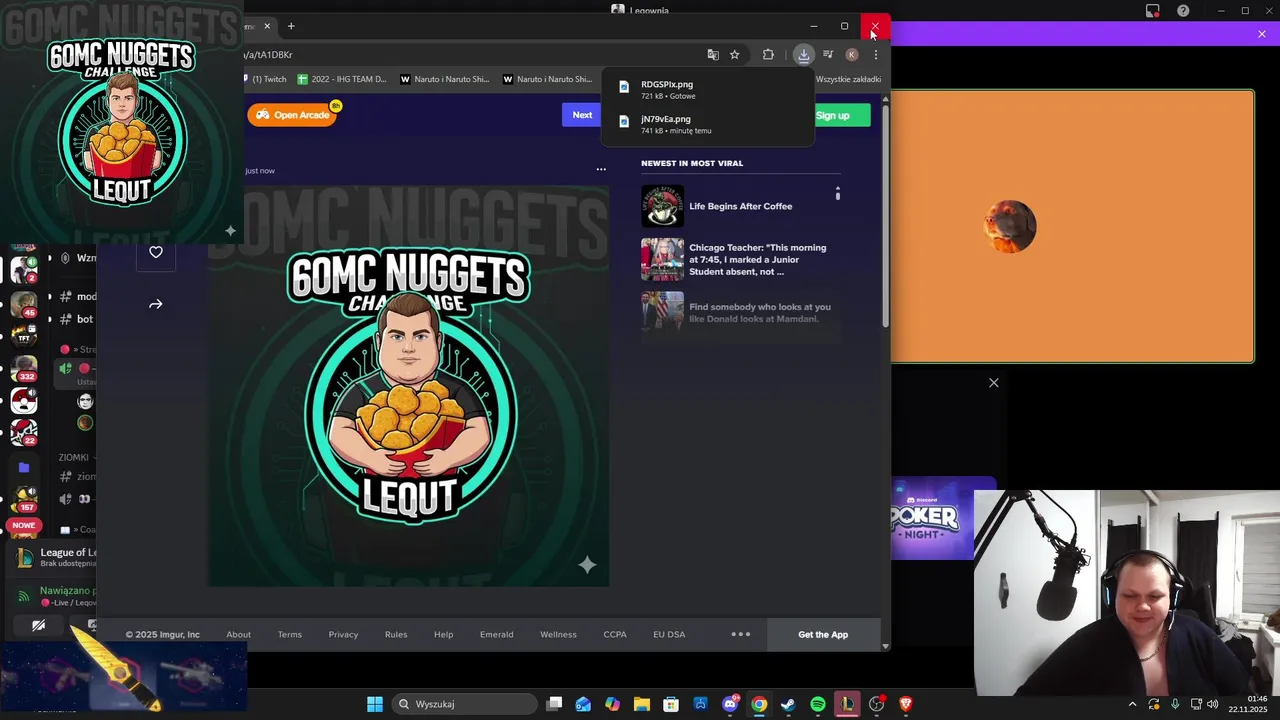1280x720 pixels.
Task: Open the (1) Twitch bookmark
Action: click(264, 79)
